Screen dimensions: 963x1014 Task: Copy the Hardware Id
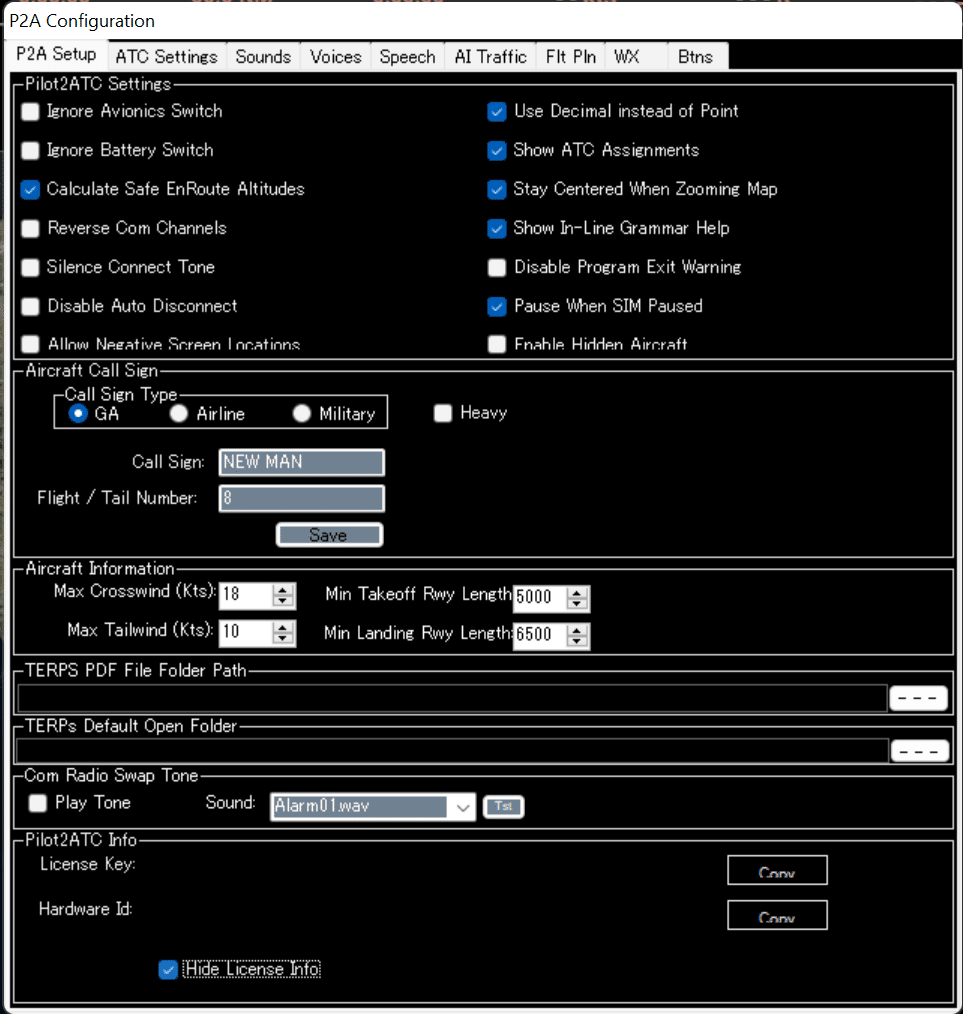tap(777, 915)
